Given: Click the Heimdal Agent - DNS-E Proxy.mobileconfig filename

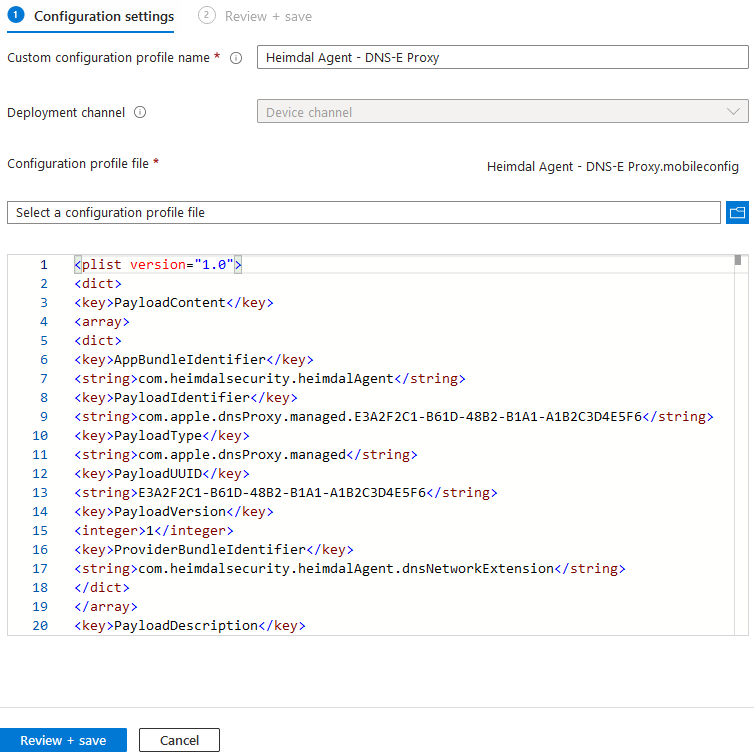Looking at the screenshot, I should click(x=612, y=167).
